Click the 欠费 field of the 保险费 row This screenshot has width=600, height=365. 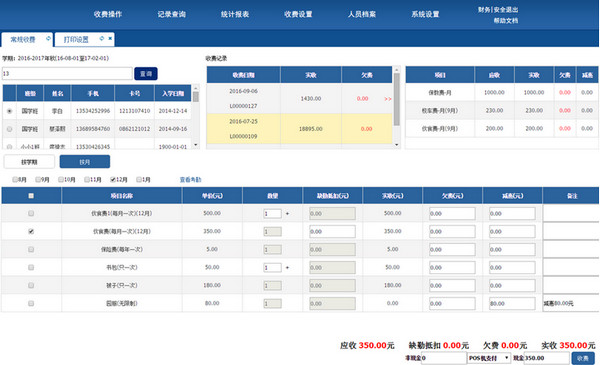point(452,249)
